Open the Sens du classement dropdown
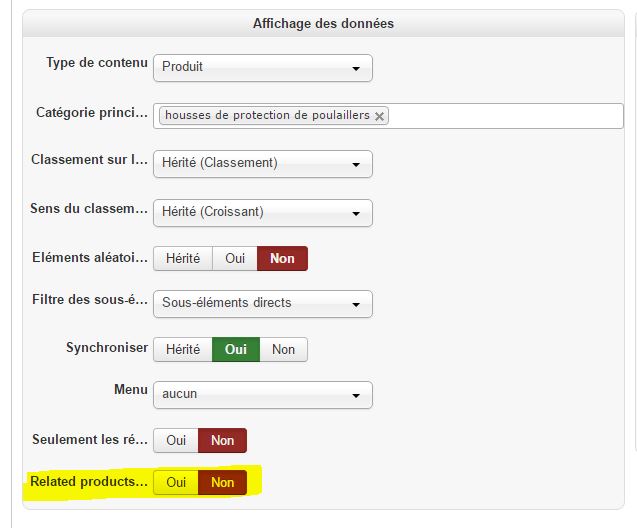The height and width of the screenshot is (528, 637). (262, 213)
